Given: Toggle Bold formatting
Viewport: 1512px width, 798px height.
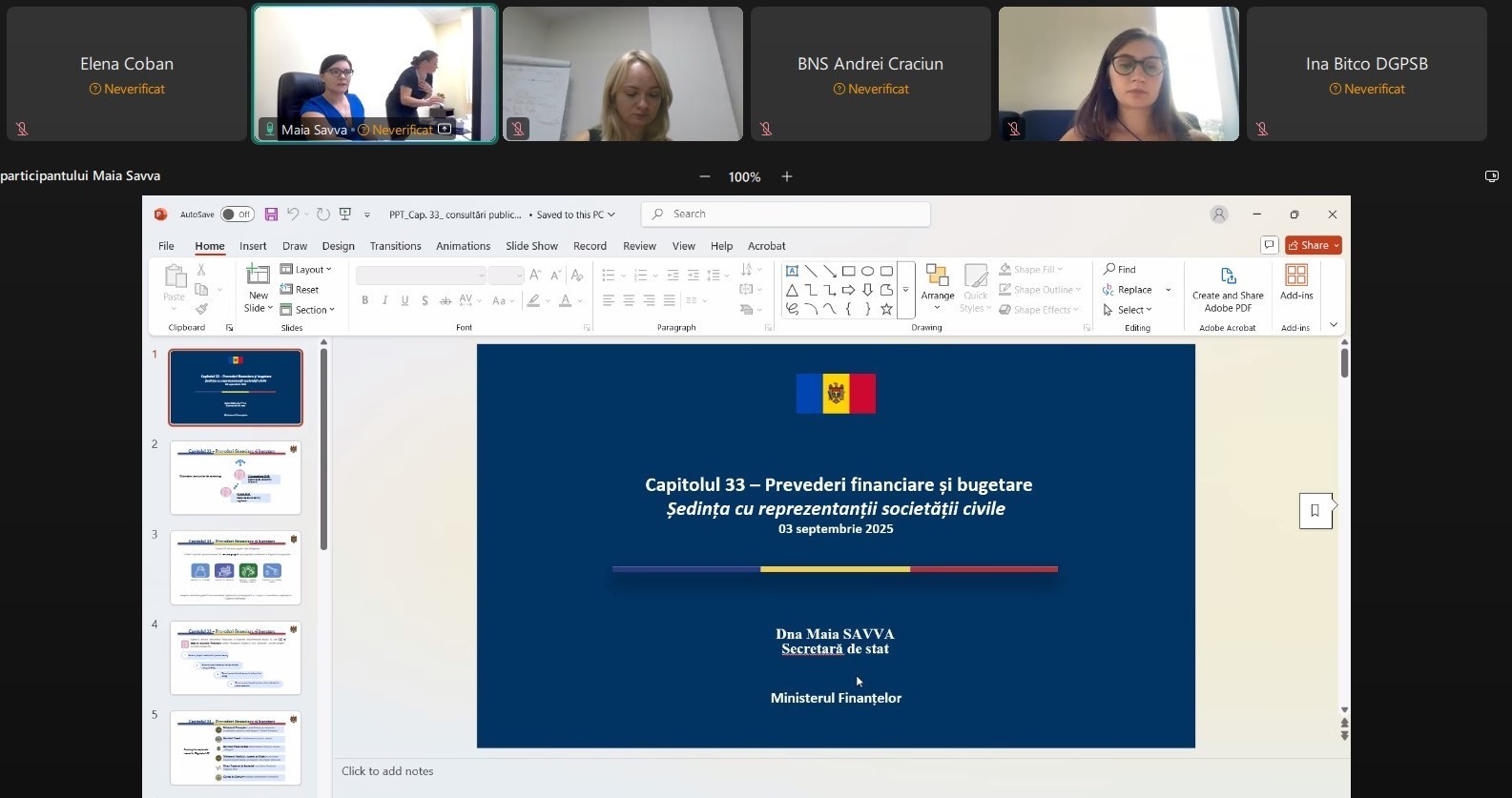Looking at the screenshot, I should click(364, 300).
